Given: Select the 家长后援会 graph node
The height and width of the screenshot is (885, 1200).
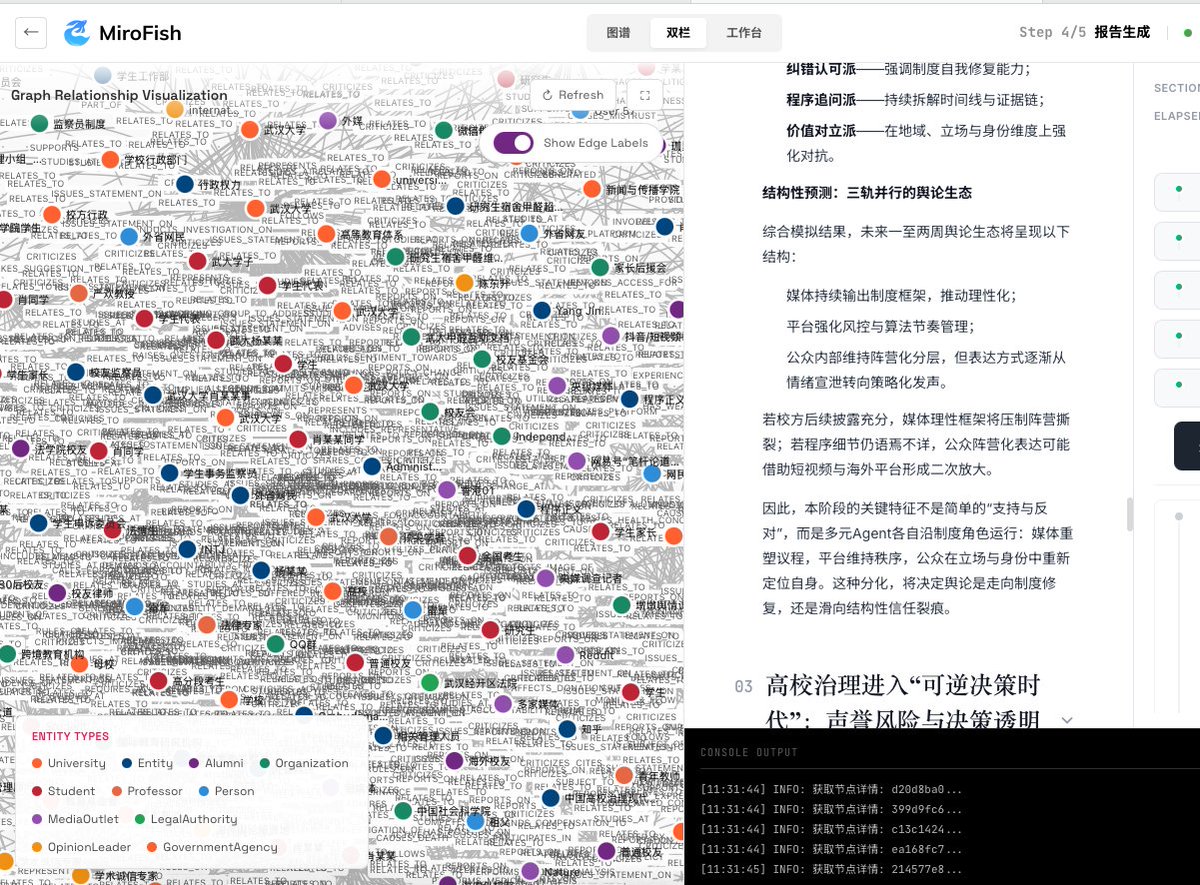Looking at the screenshot, I should click(600, 267).
